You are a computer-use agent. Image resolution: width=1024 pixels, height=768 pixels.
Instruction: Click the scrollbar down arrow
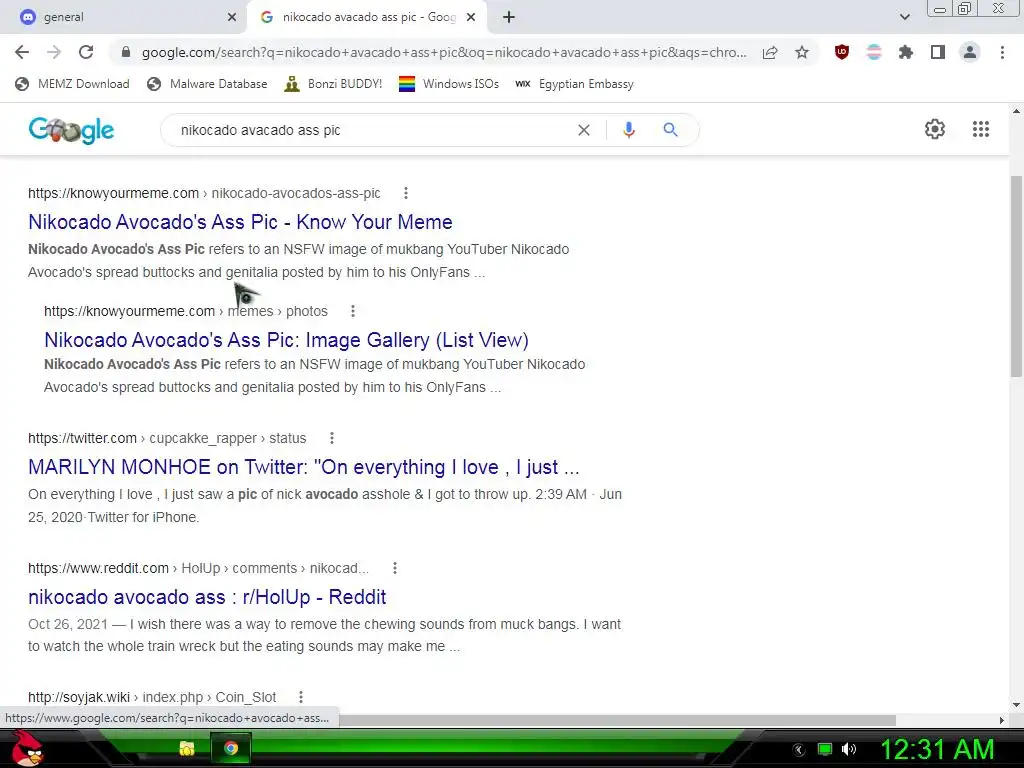coord(1016,705)
